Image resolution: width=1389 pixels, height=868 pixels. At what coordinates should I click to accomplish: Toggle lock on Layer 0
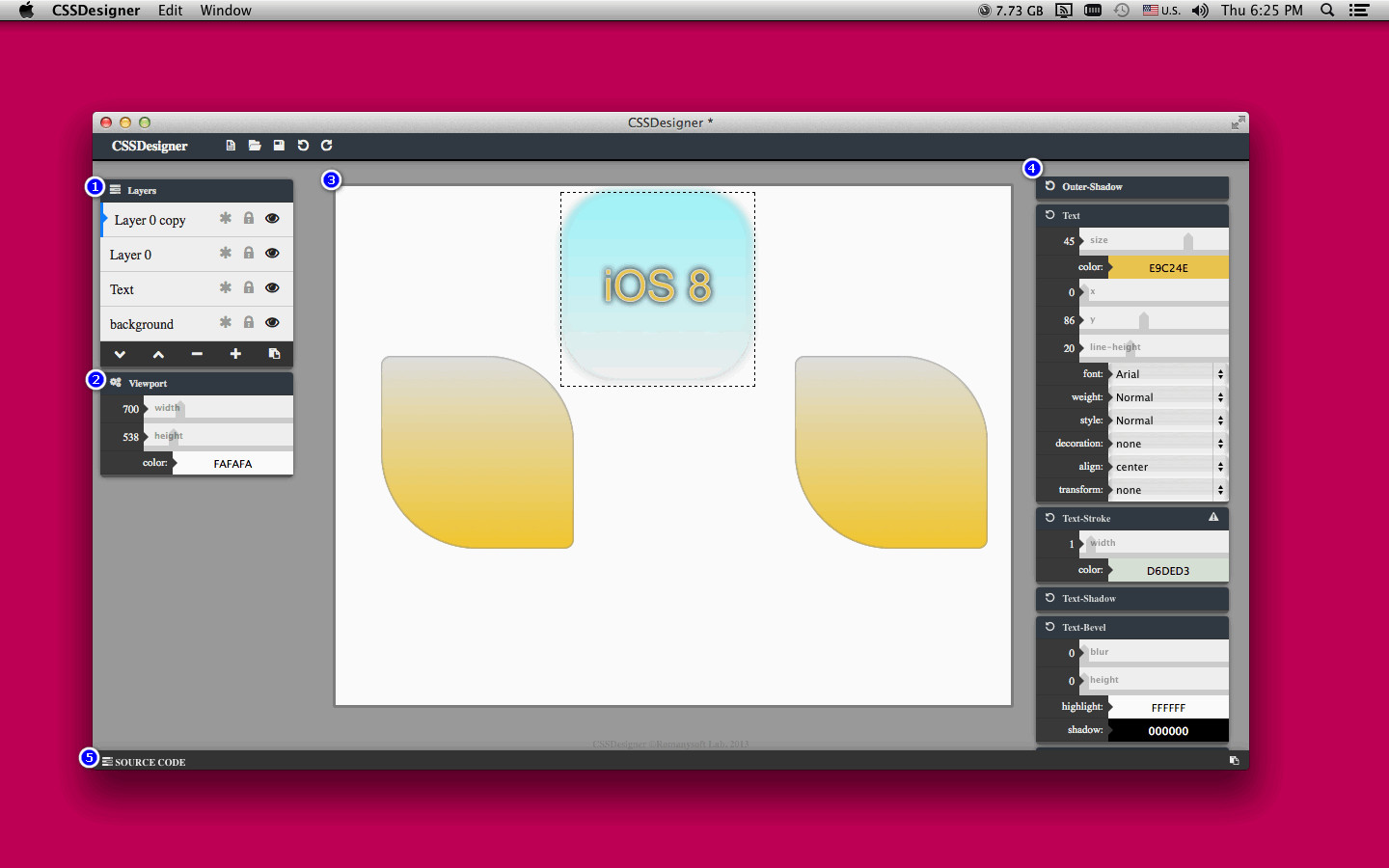pyautogui.click(x=249, y=253)
